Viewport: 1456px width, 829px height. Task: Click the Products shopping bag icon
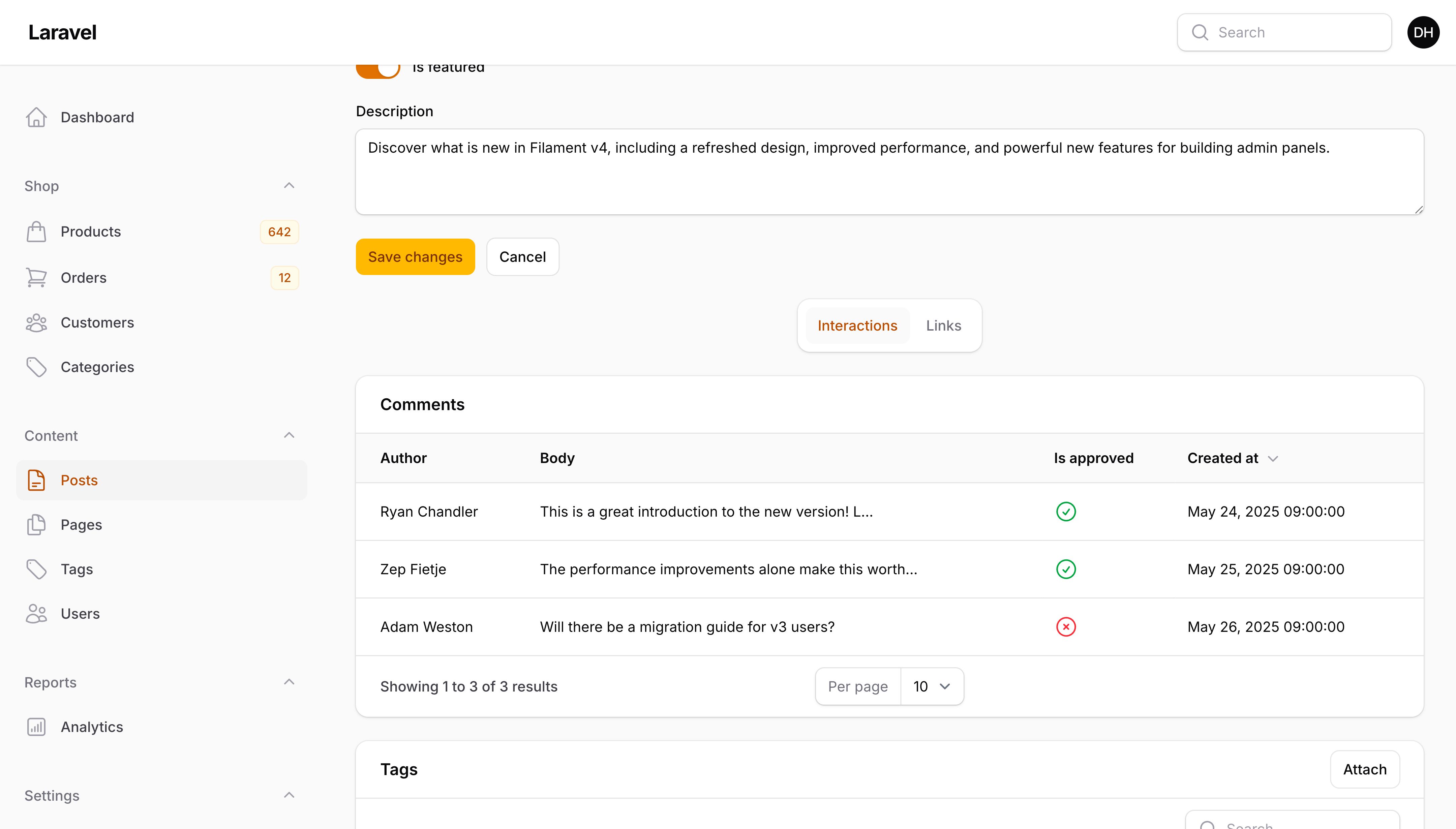point(36,232)
